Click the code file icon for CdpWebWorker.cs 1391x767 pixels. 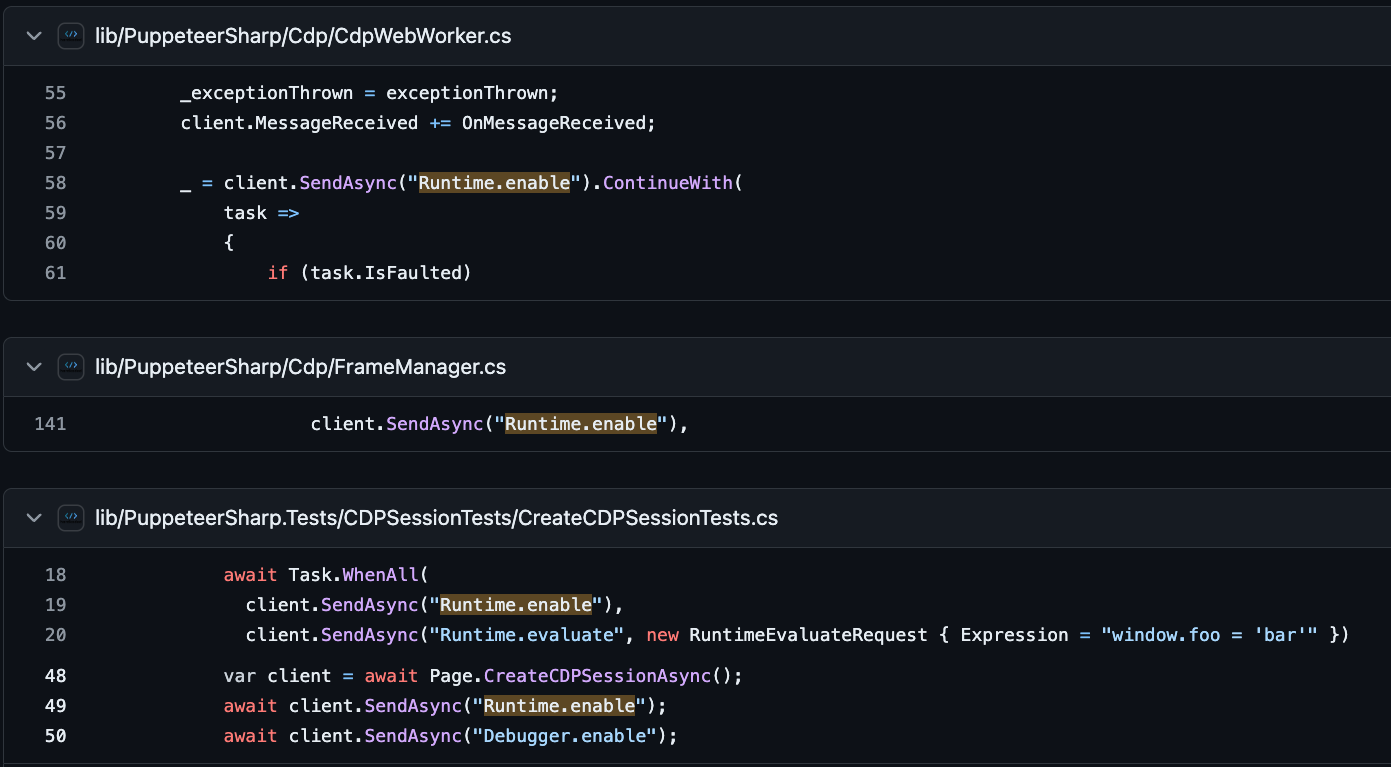coord(71,36)
